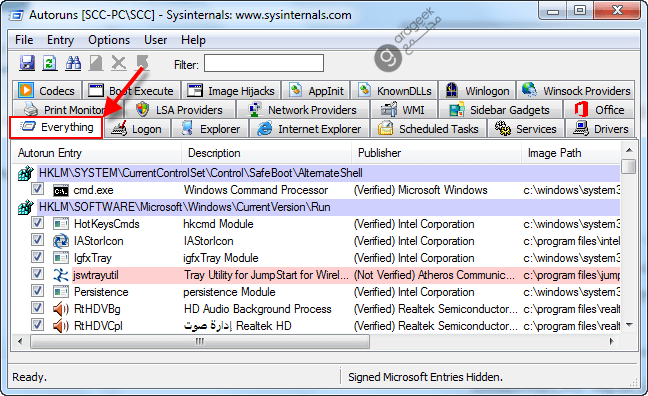This screenshot has height=396, width=648.
Task: Click the Delete X toolbar icon
Action: (x=119, y=63)
